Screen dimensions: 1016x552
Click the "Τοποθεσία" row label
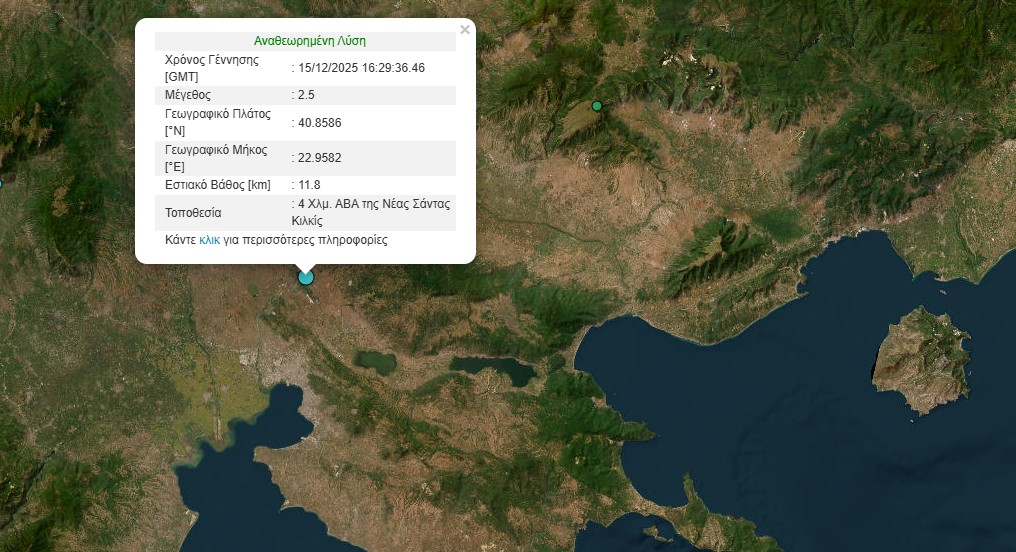click(193, 213)
